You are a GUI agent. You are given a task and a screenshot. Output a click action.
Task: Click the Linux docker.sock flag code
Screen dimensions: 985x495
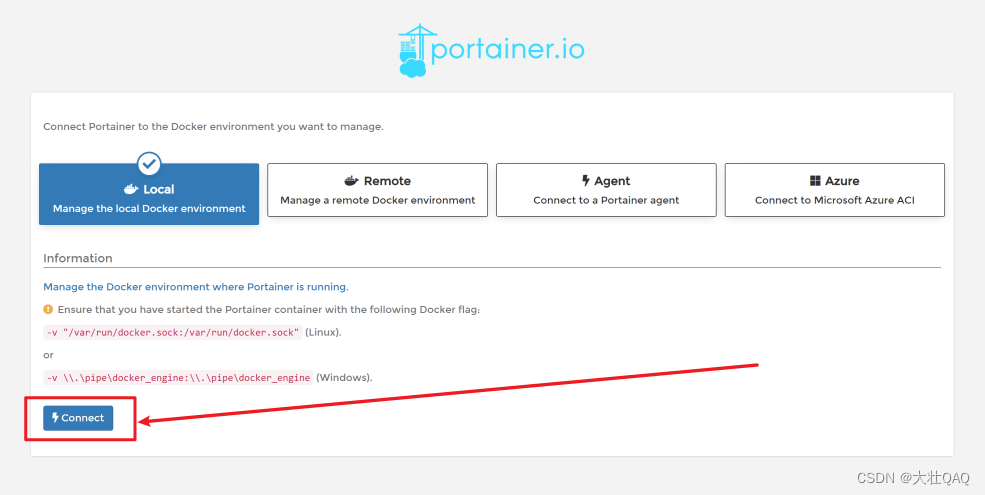[173, 332]
